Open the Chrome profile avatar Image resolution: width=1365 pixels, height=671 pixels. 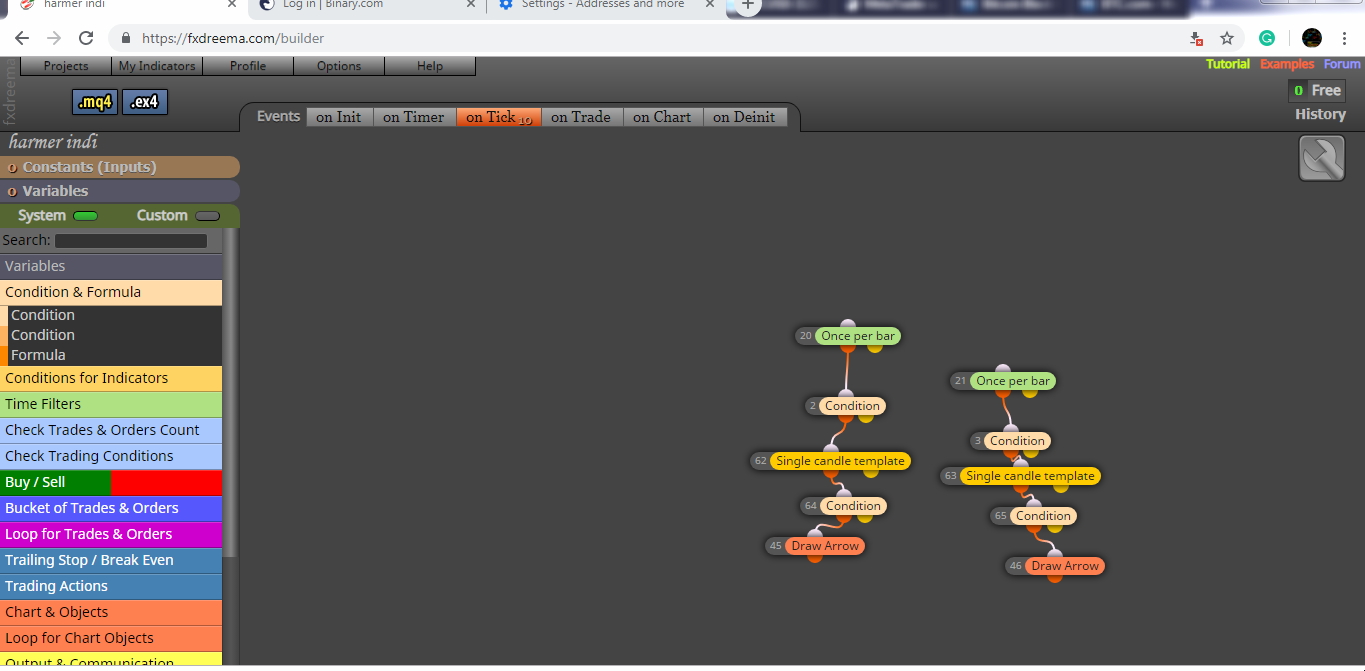point(1312,38)
